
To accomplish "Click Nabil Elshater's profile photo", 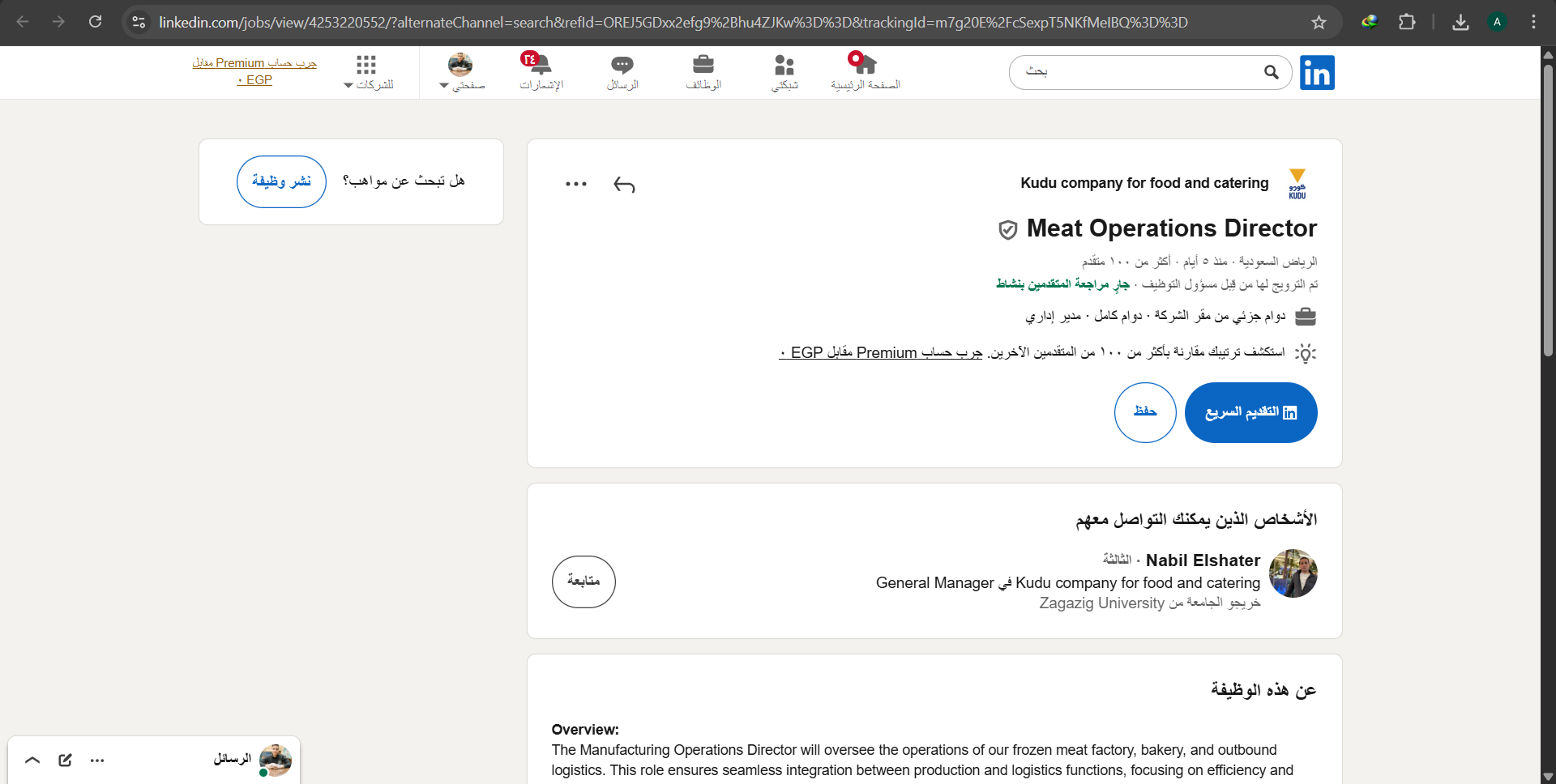I will 1293,573.
